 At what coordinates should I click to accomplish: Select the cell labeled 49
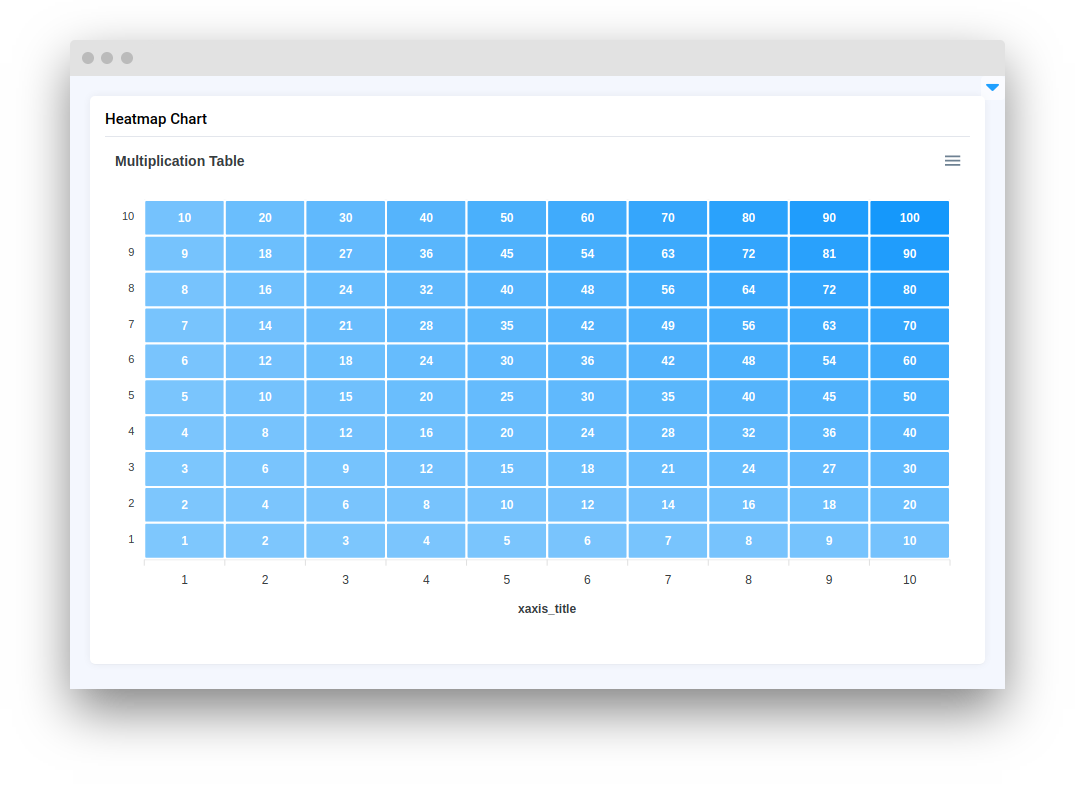pyautogui.click(x=667, y=325)
